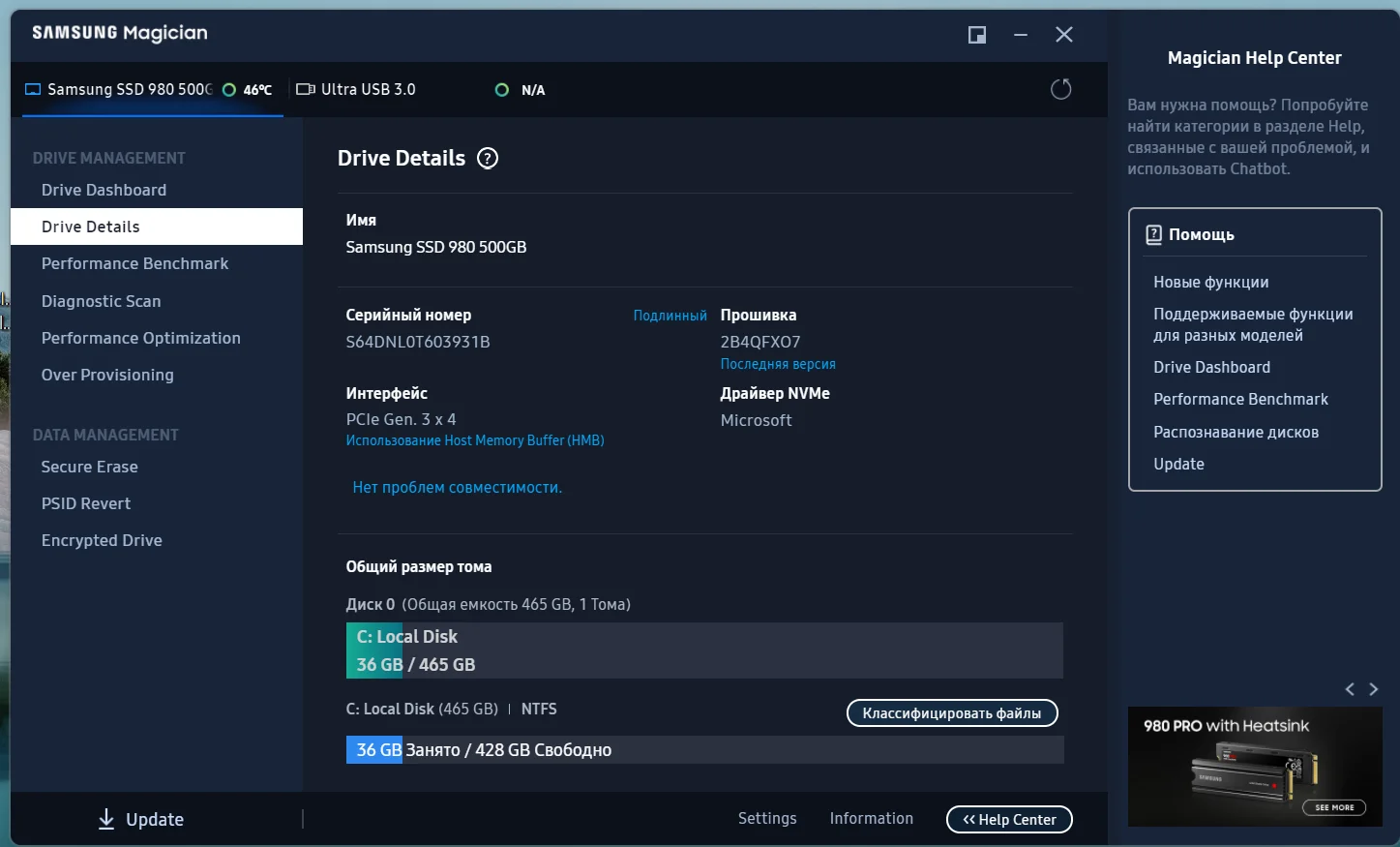Go to next Help Center banner

1374,689
